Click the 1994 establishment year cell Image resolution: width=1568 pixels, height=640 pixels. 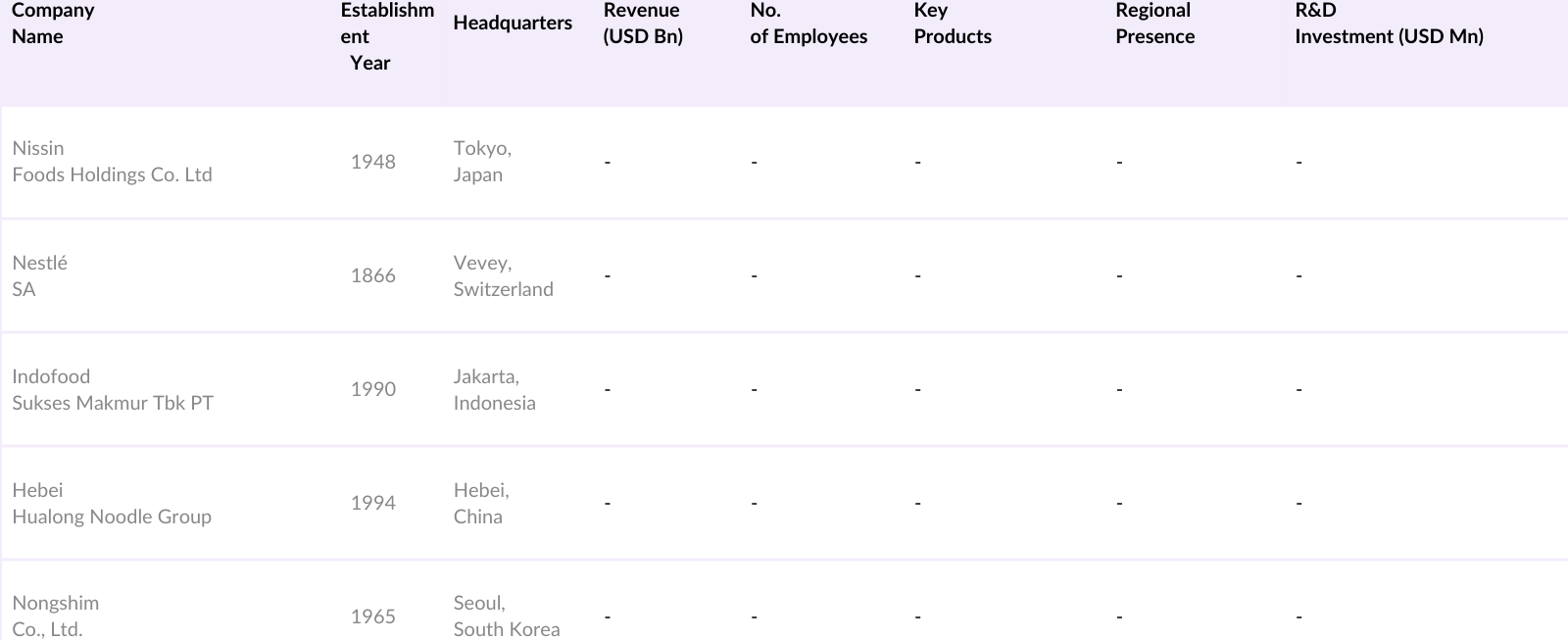coord(372,503)
